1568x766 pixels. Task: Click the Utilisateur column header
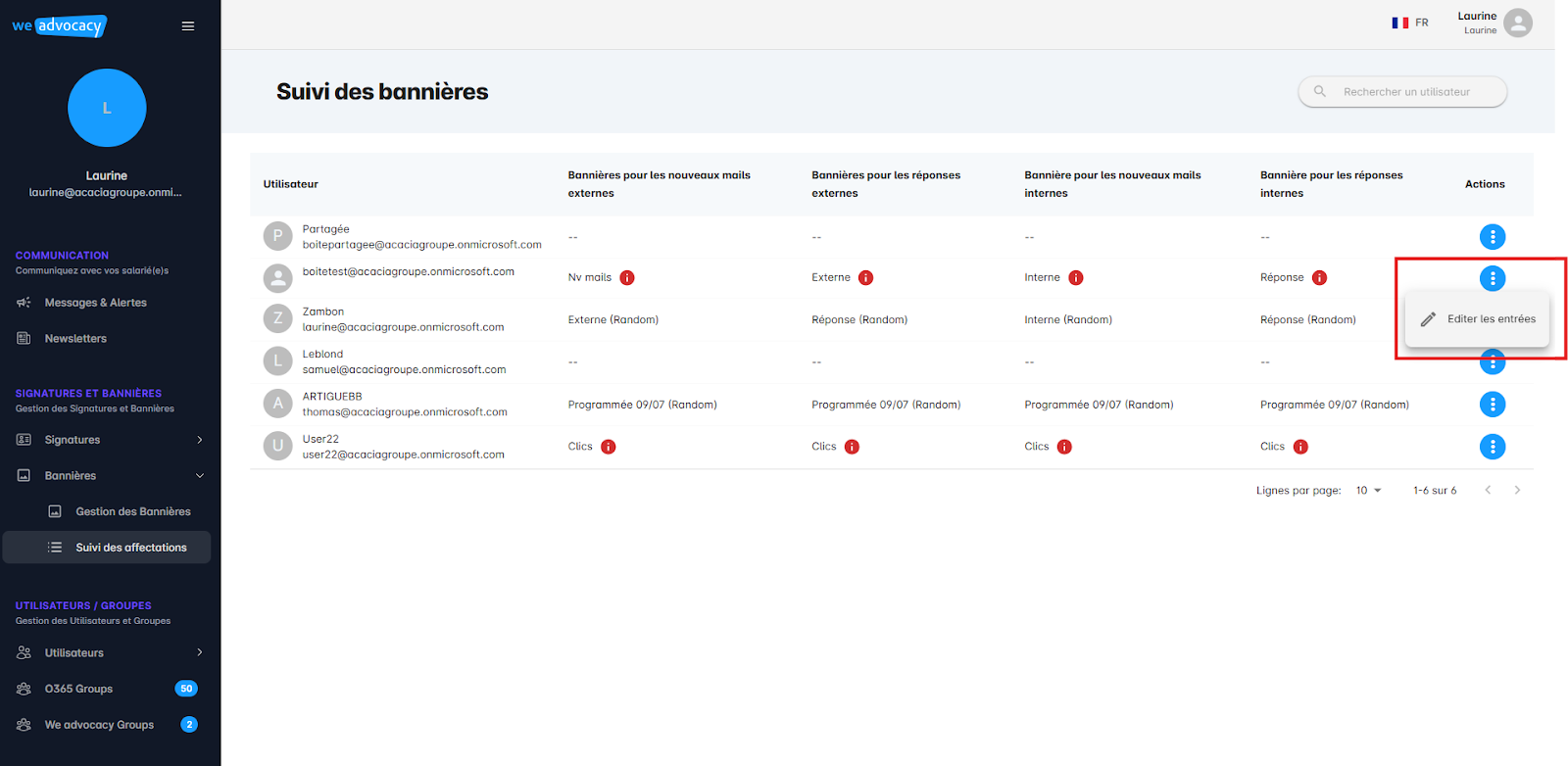pyautogui.click(x=291, y=184)
